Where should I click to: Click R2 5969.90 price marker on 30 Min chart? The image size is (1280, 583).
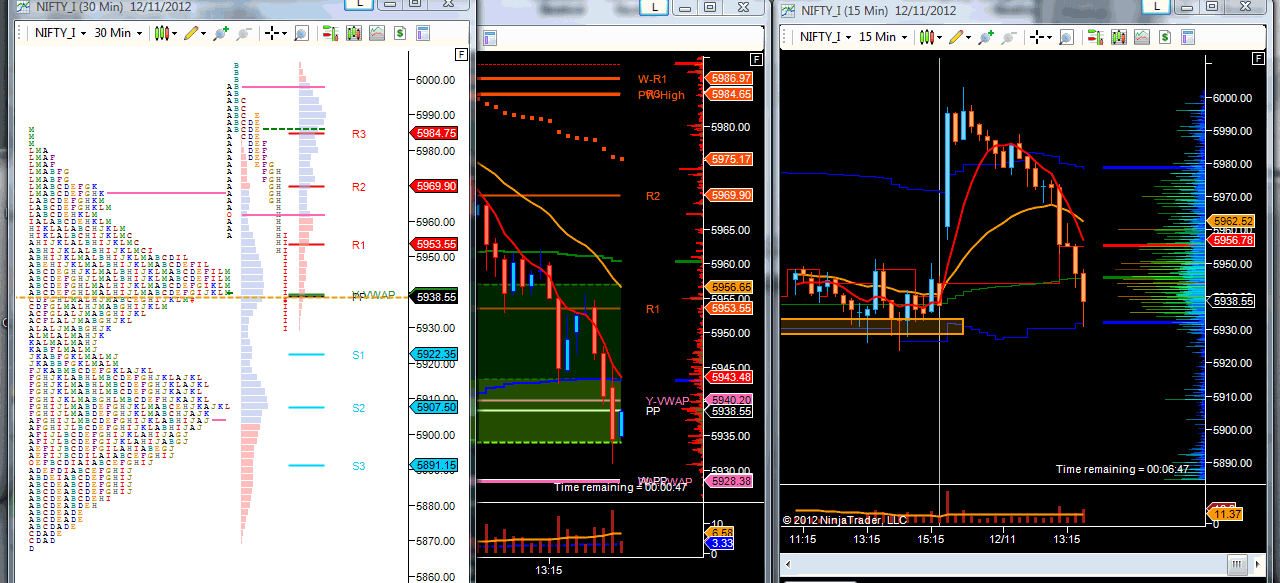[x=434, y=186]
